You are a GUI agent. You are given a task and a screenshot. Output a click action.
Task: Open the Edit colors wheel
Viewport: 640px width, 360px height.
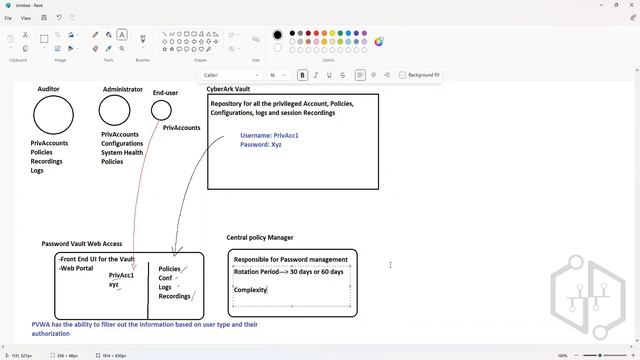(379, 42)
